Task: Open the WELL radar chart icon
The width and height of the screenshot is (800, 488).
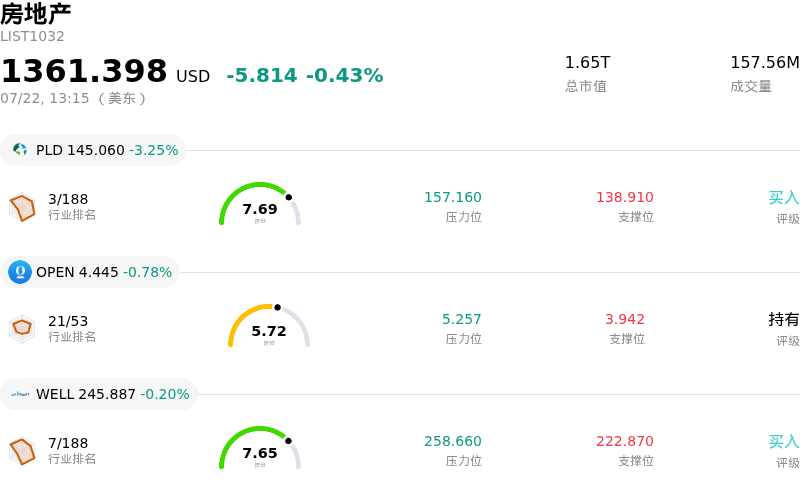Action: (x=22, y=451)
